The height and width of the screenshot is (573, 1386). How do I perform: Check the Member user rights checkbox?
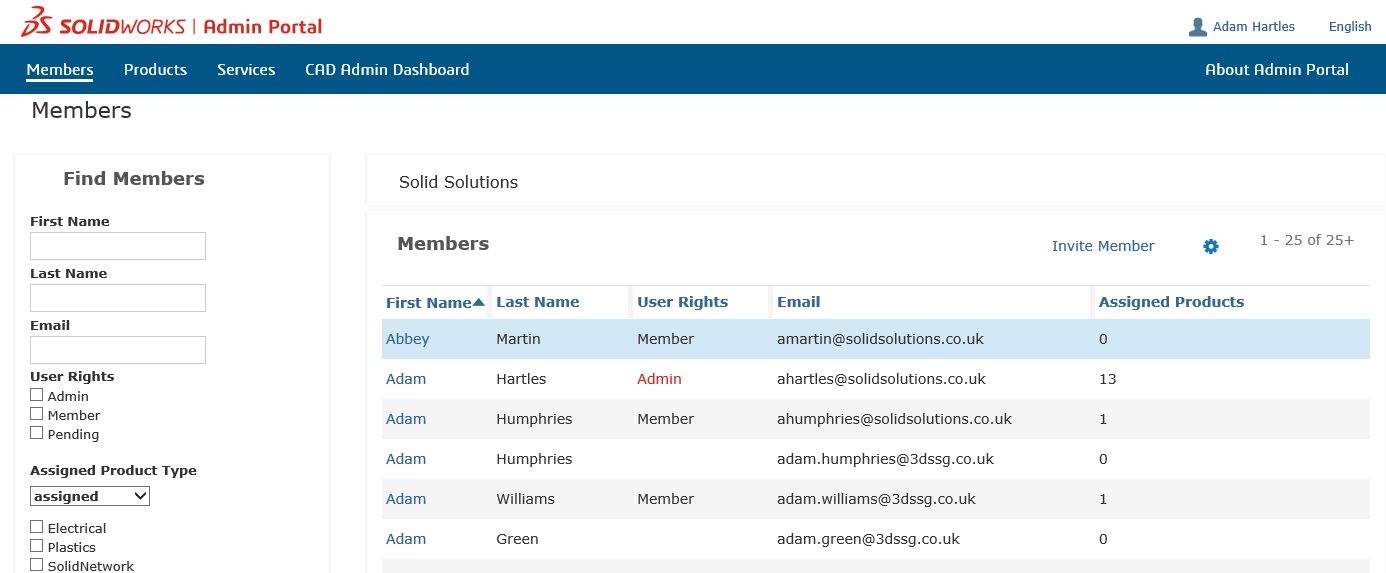point(37,414)
